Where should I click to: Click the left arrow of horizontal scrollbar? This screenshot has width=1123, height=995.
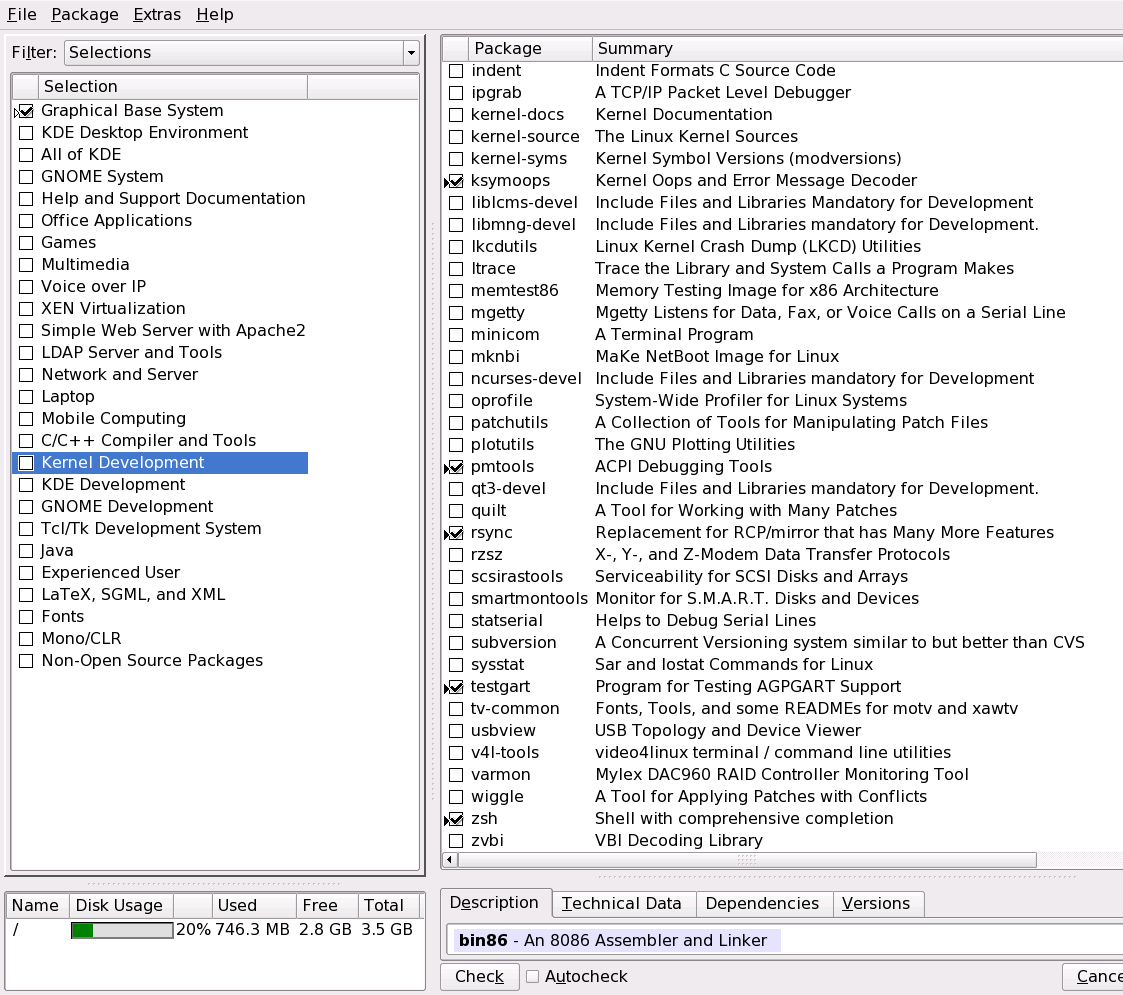pos(450,860)
